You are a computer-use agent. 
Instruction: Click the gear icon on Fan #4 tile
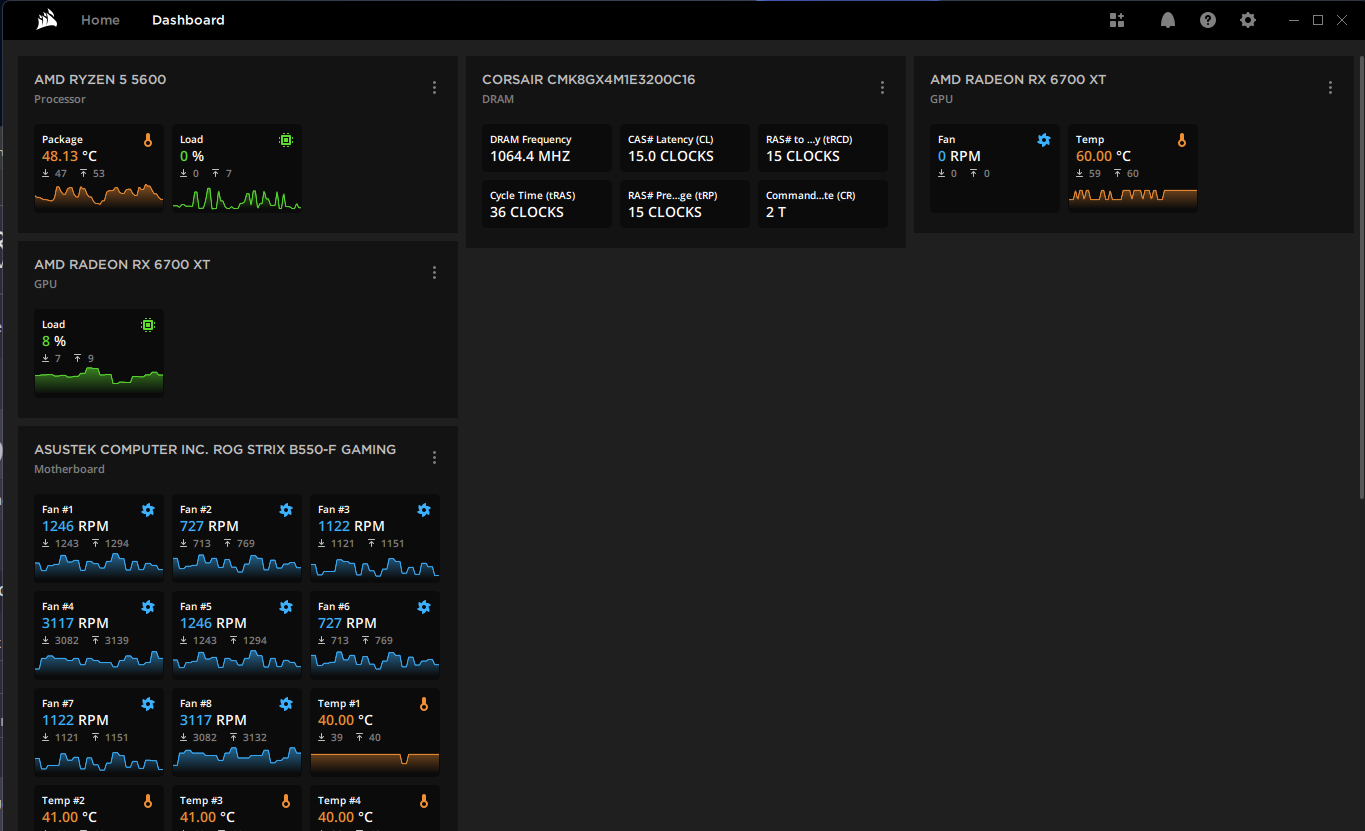(x=148, y=607)
